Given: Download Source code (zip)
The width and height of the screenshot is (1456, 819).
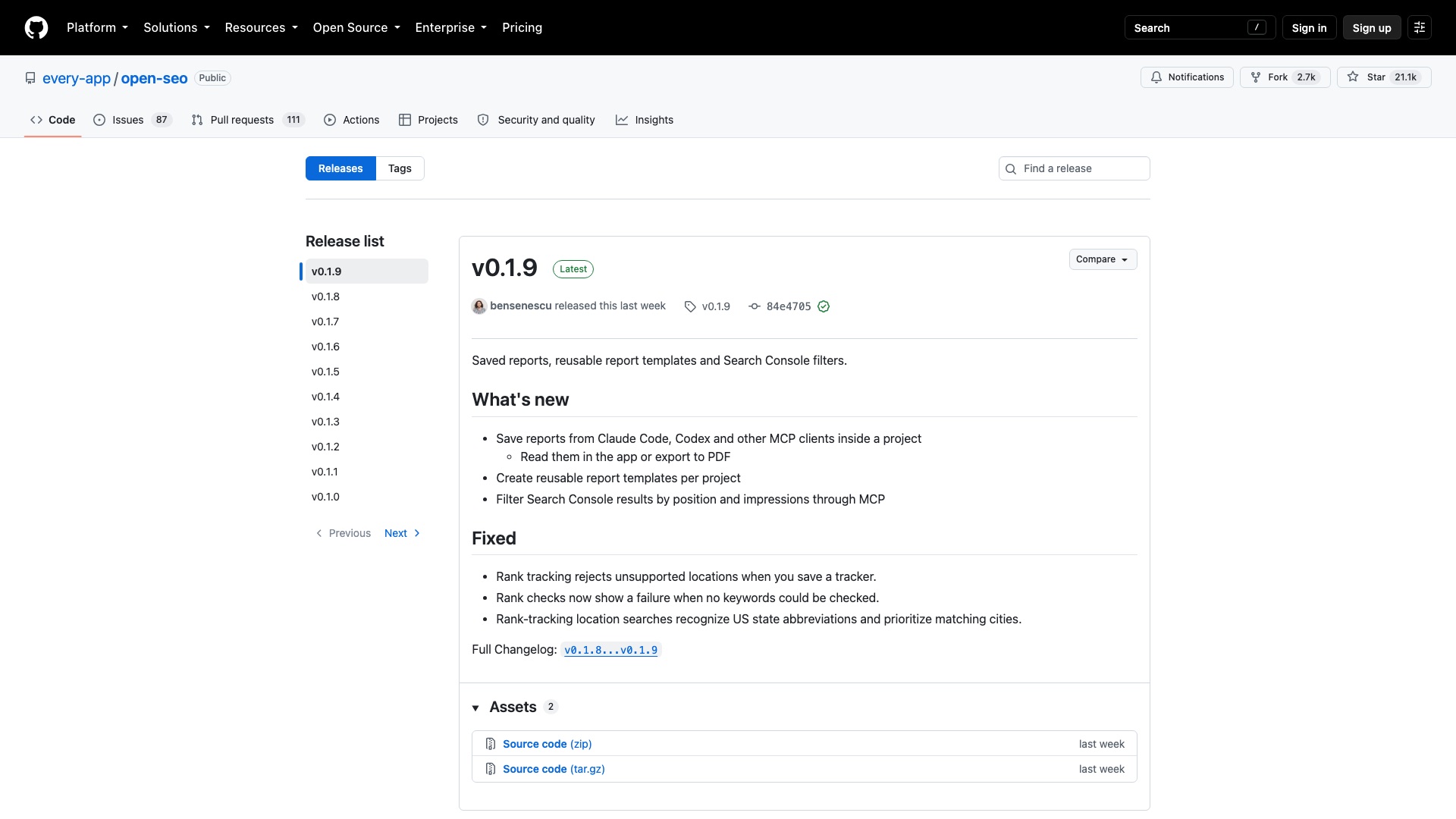Looking at the screenshot, I should [x=547, y=744].
